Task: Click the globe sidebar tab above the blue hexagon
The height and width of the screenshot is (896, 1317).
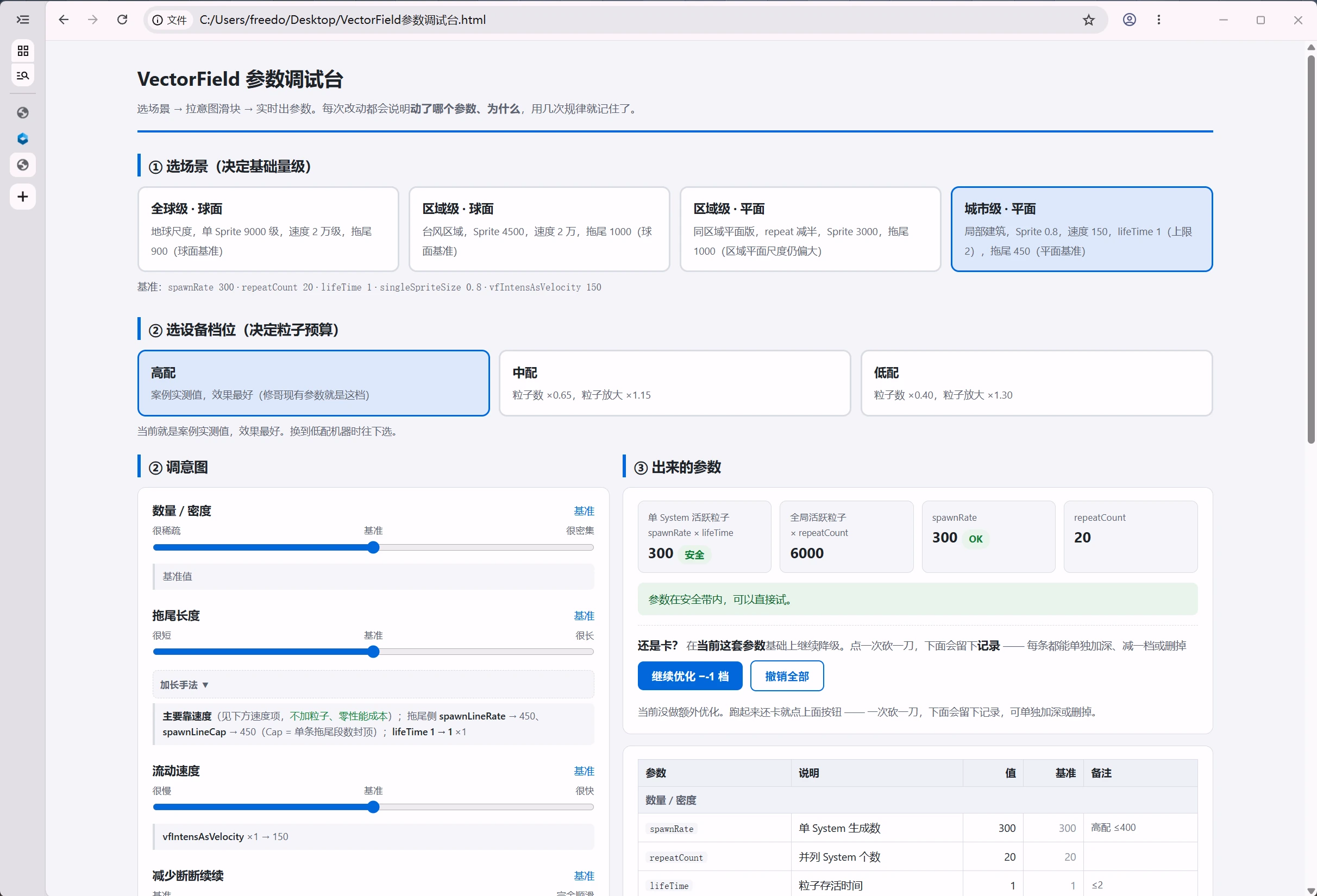Action: pyautogui.click(x=23, y=113)
